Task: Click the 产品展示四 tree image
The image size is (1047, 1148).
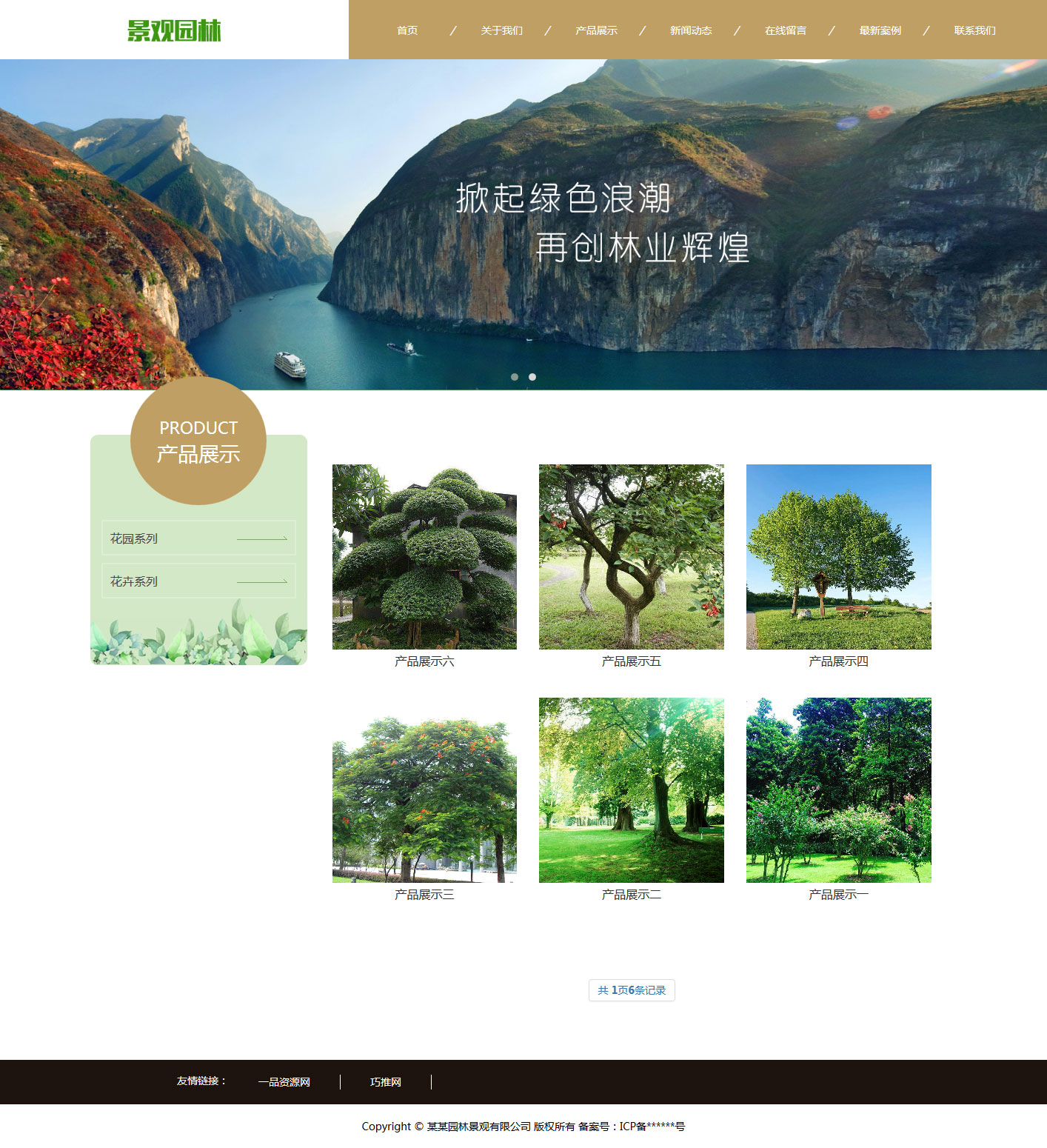Action: tap(838, 556)
